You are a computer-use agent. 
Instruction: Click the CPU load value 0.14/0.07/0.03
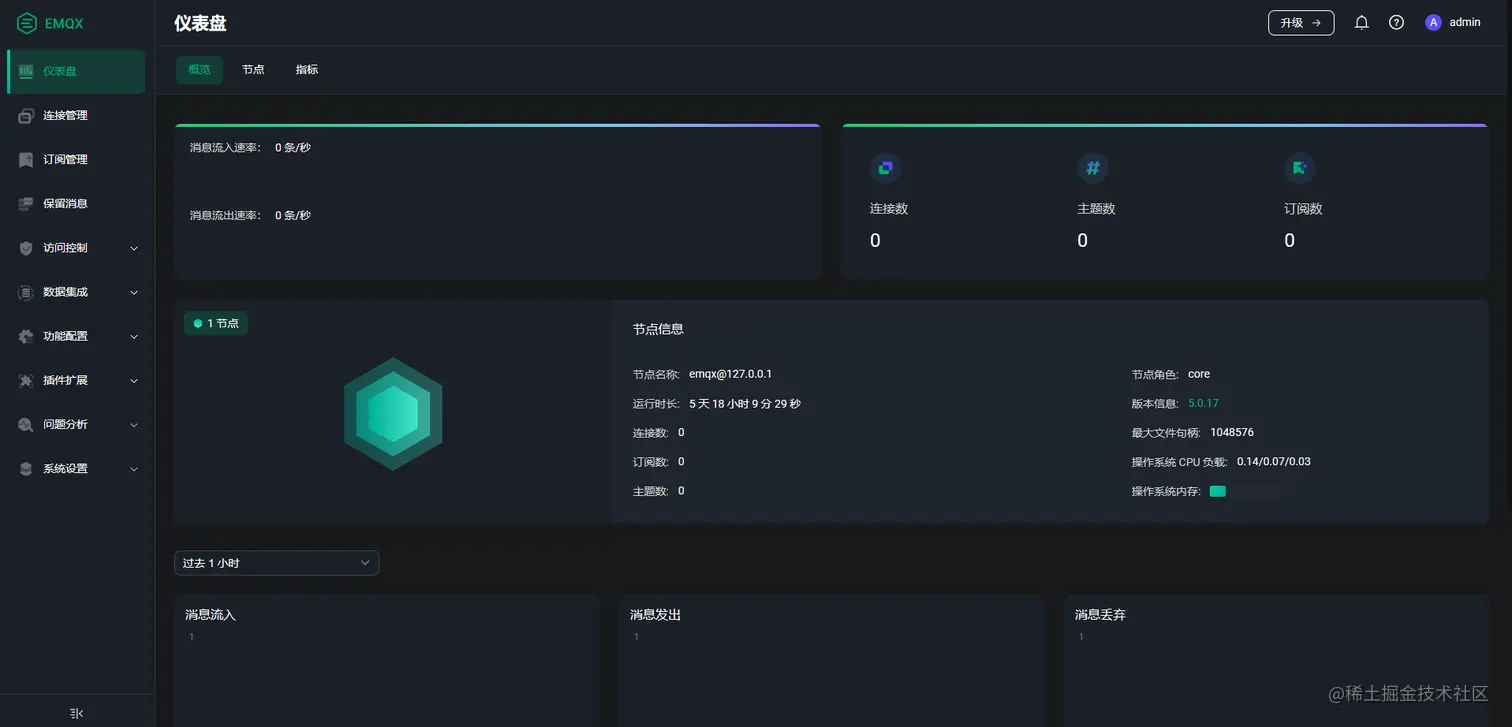pos(1273,462)
